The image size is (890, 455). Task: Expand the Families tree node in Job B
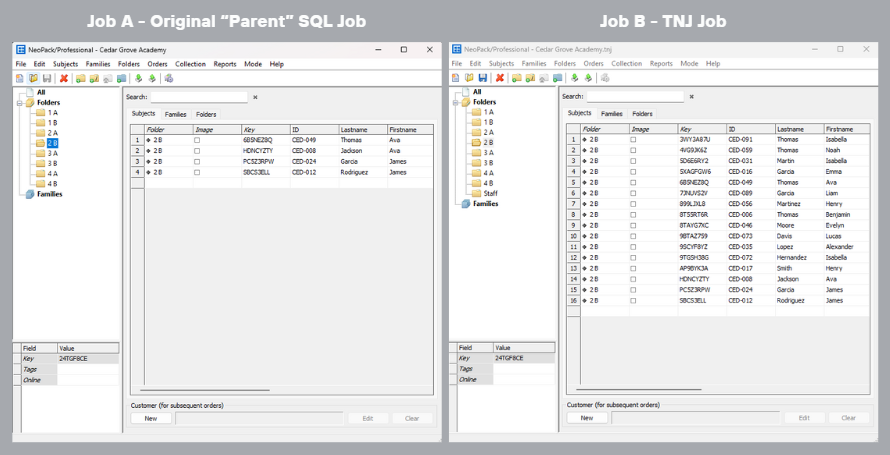point(454,204)
